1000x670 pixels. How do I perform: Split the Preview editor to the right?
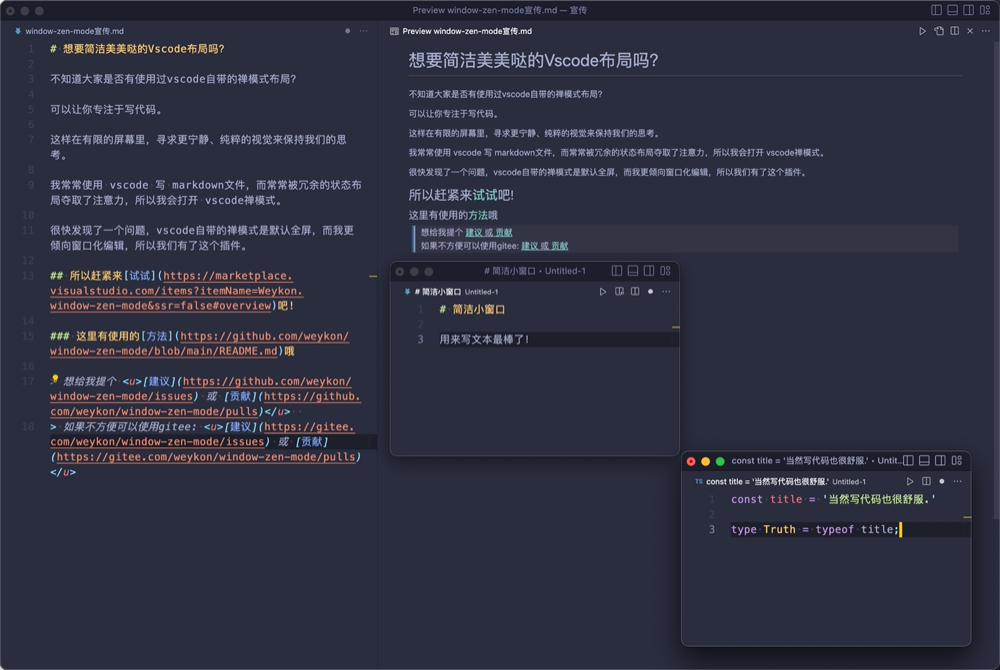coord(955,31)
